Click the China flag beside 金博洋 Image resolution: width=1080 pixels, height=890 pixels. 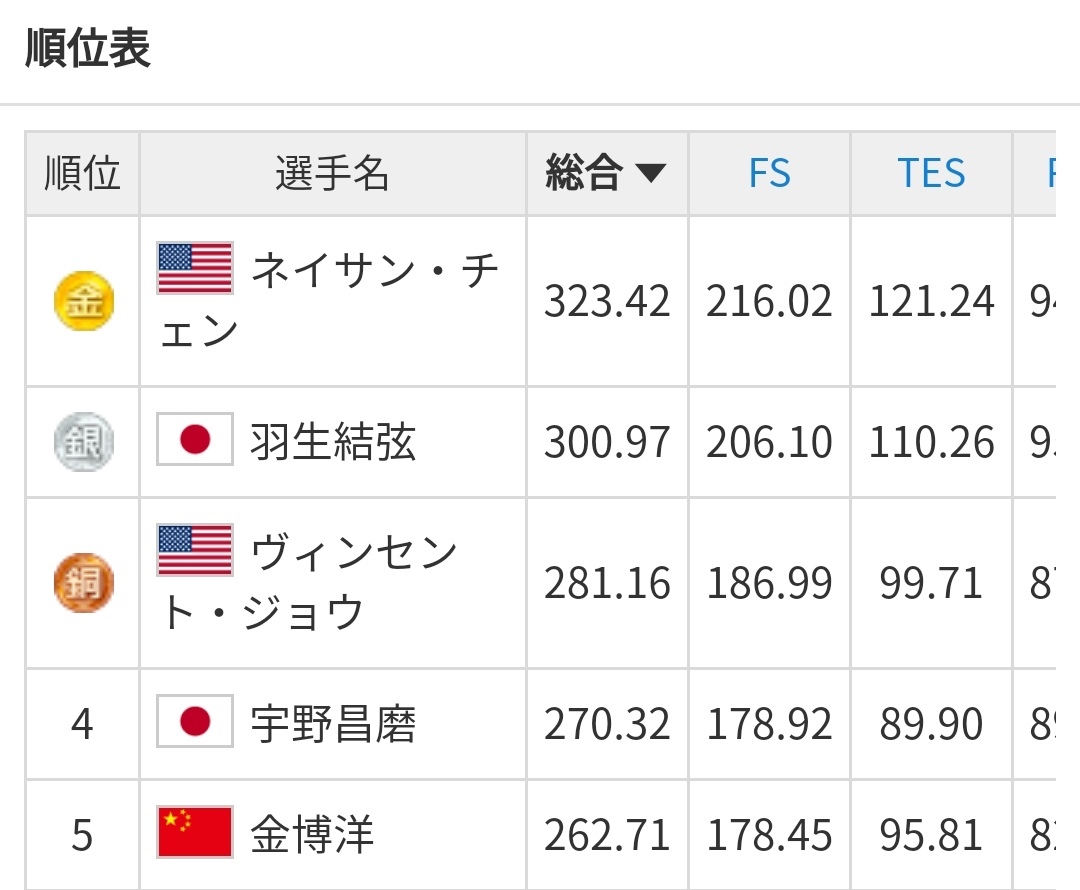click(x=195, y=833)
